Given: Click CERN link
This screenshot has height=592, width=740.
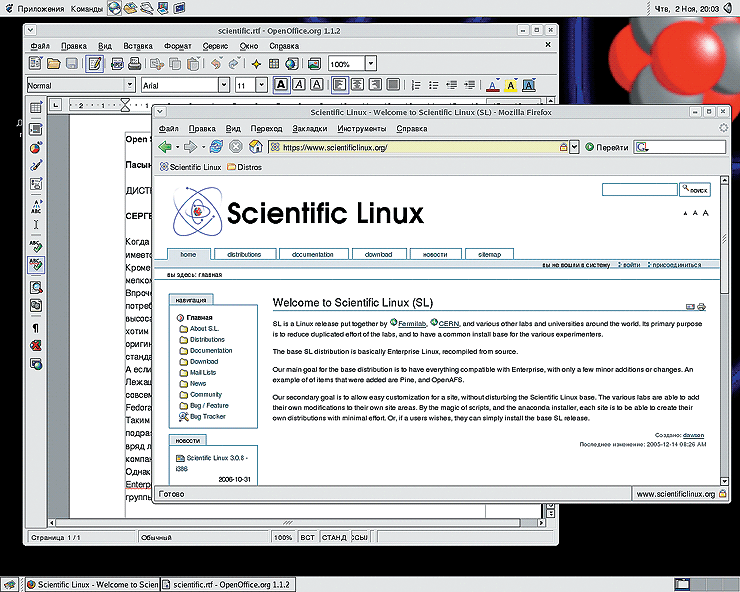Looking at the screenshot, I should 449,324.
